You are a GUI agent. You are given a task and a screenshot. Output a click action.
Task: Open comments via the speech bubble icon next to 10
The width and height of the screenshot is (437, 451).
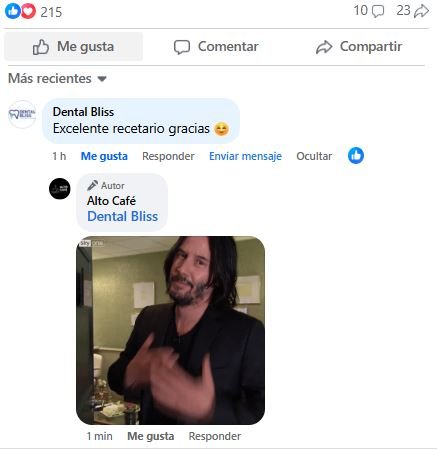(x=378, y=11)
